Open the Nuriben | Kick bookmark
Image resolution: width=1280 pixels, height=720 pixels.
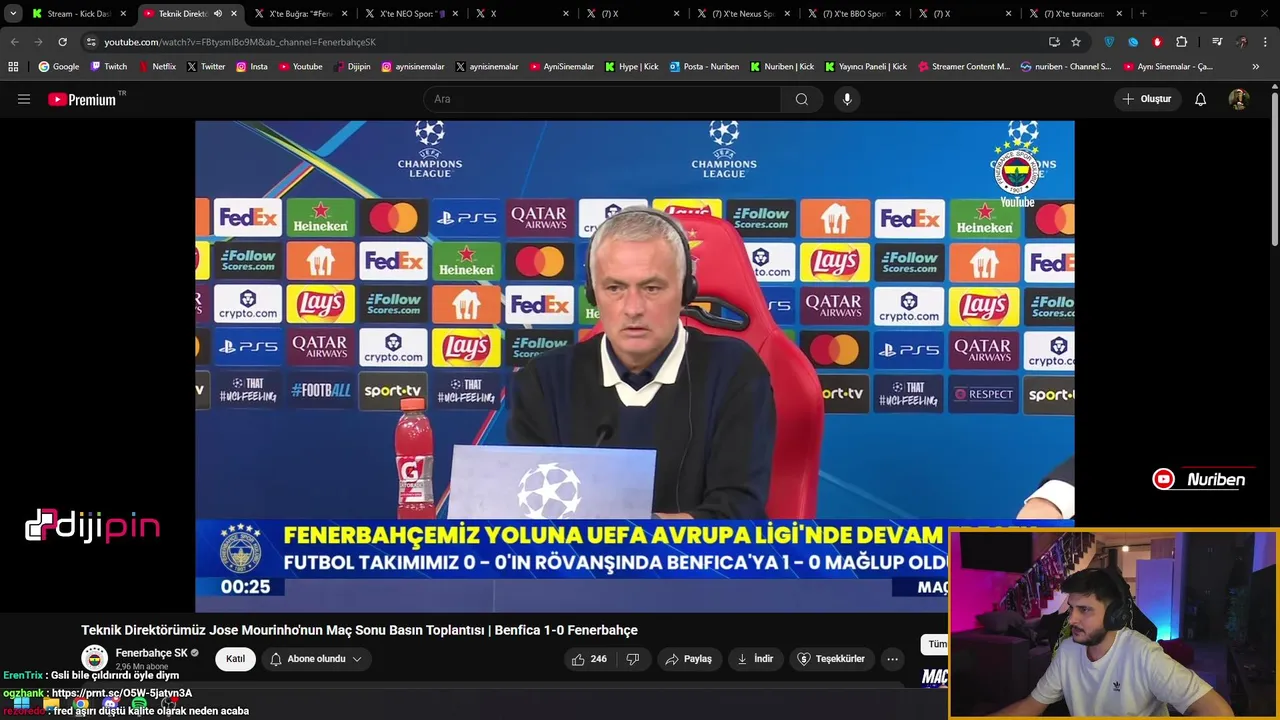pos(781,66)
